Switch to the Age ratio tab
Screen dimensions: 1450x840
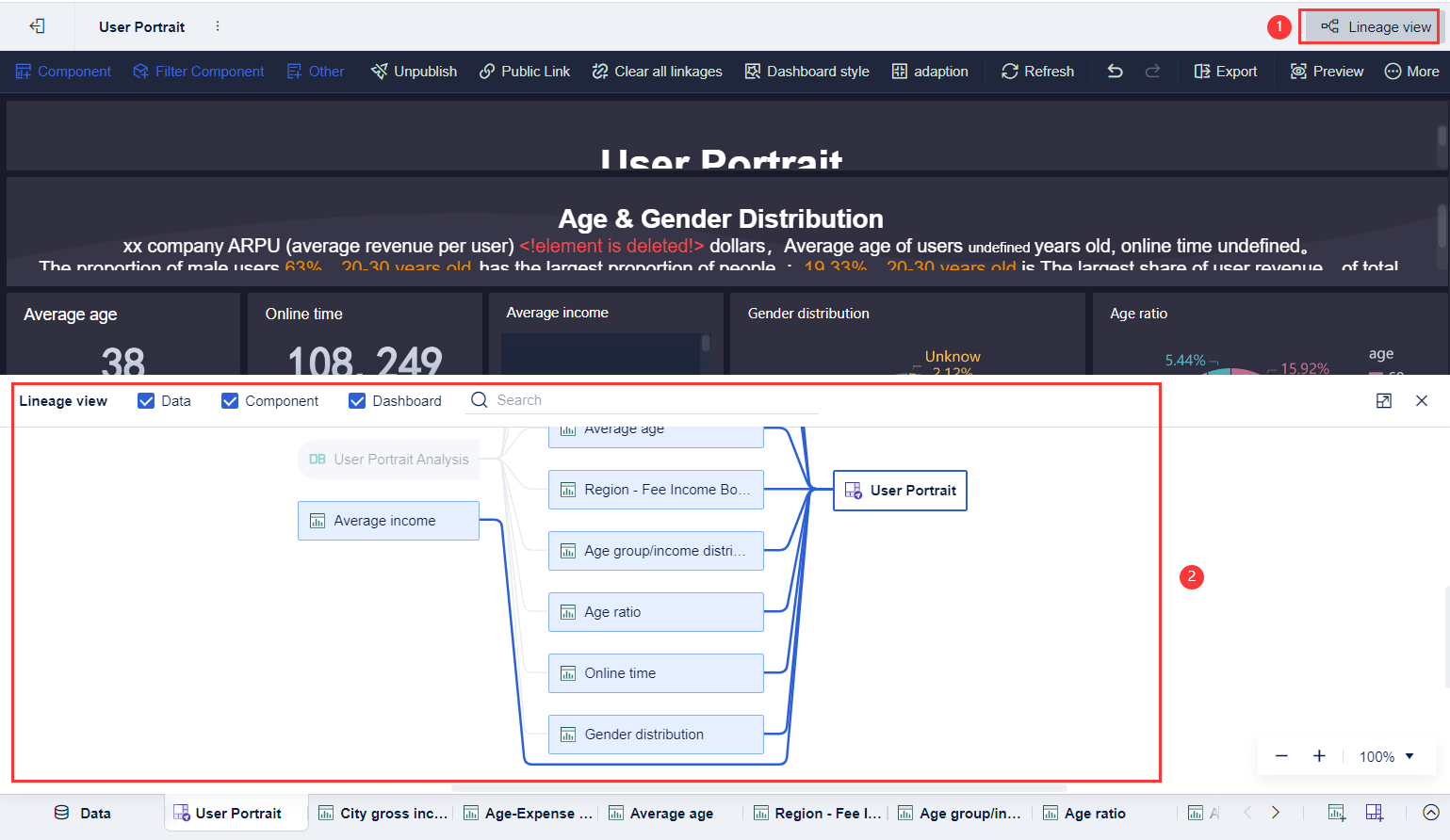[1084, 812]
